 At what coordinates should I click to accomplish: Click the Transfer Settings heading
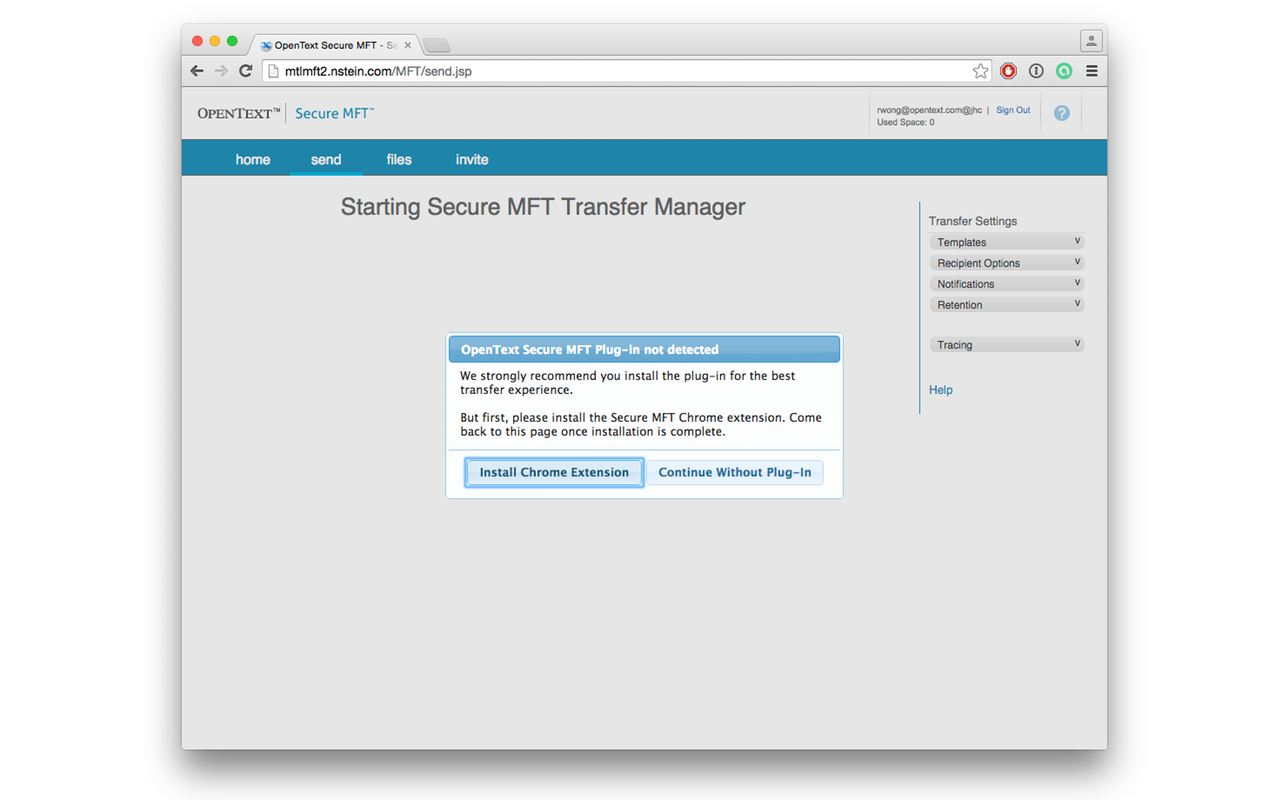973,221
